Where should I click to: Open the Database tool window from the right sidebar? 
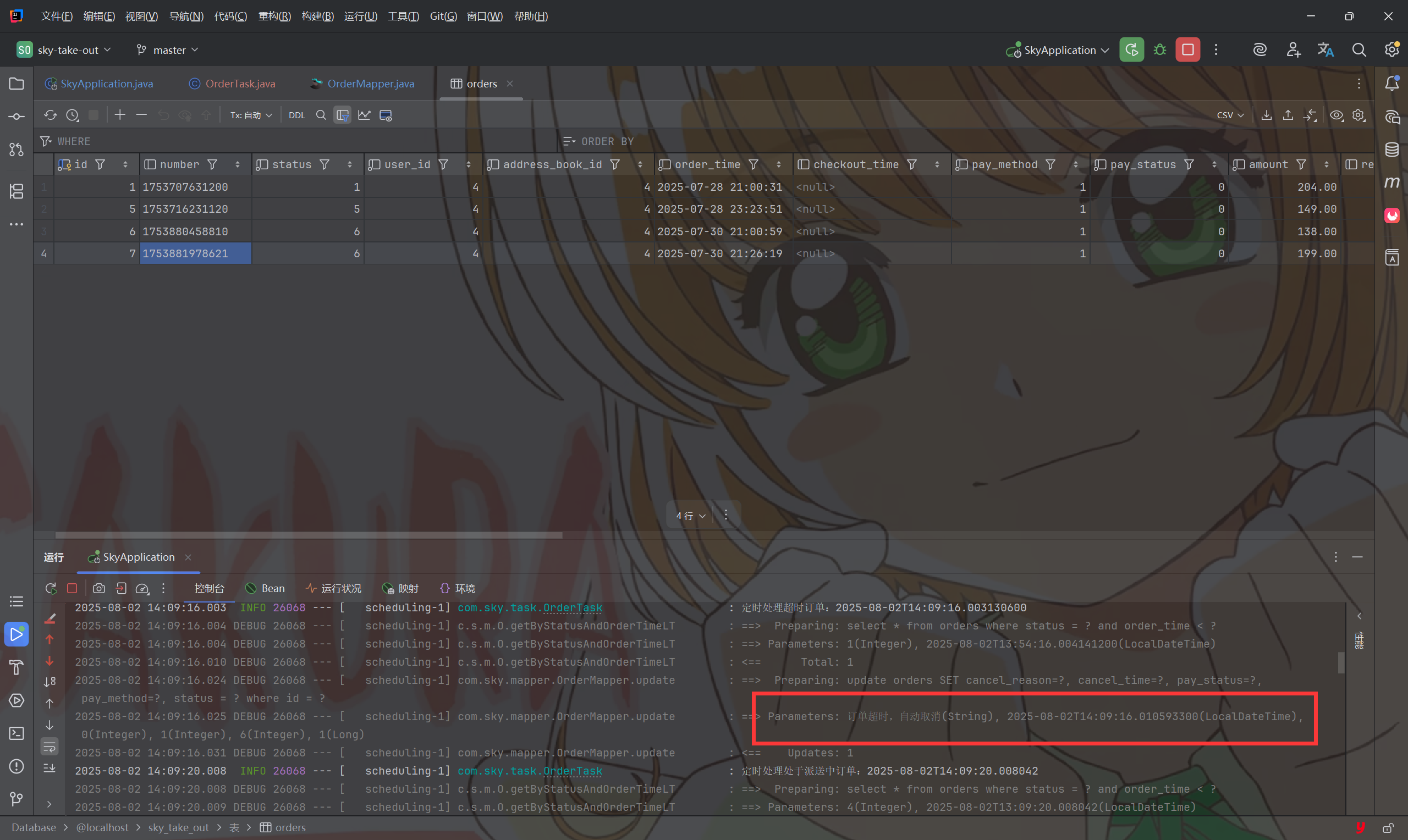point(1391,150)
